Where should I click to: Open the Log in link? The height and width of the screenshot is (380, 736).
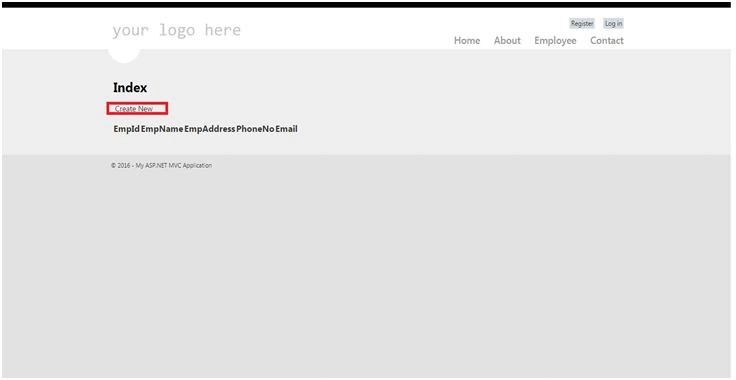[613, 23]
